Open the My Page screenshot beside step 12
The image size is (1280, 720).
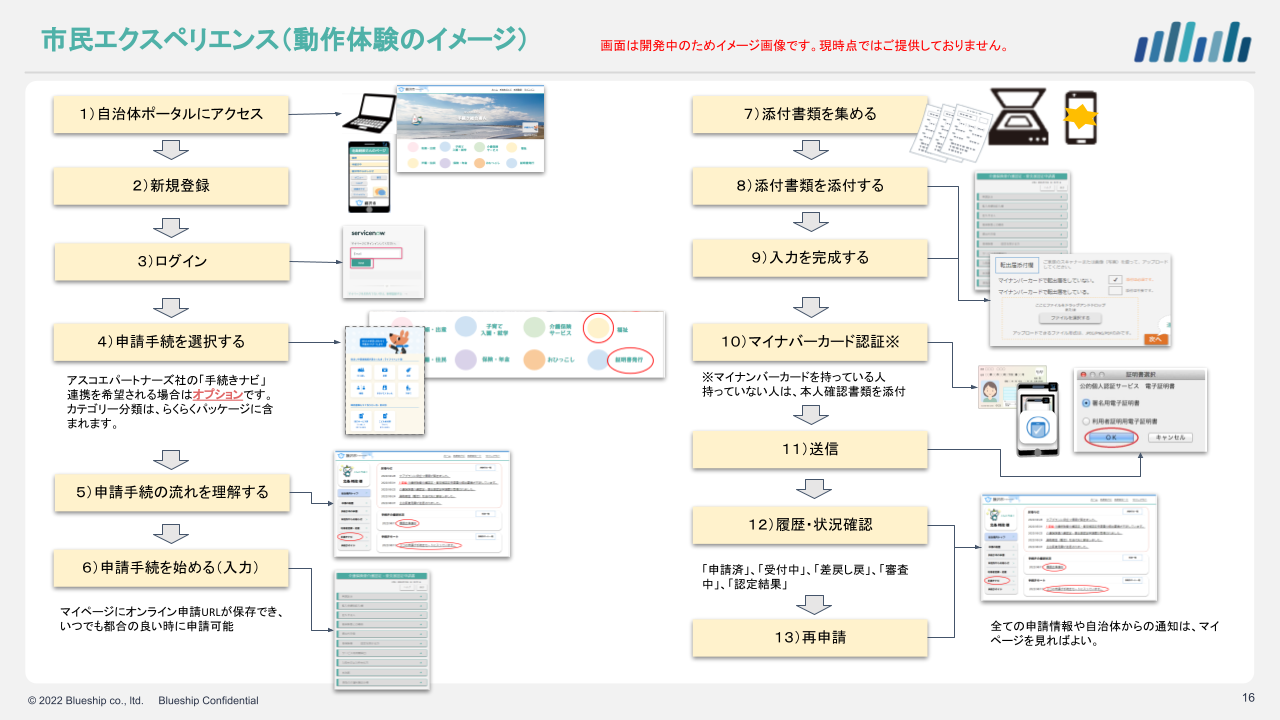pyautogui.click(x=1069, y=547)
